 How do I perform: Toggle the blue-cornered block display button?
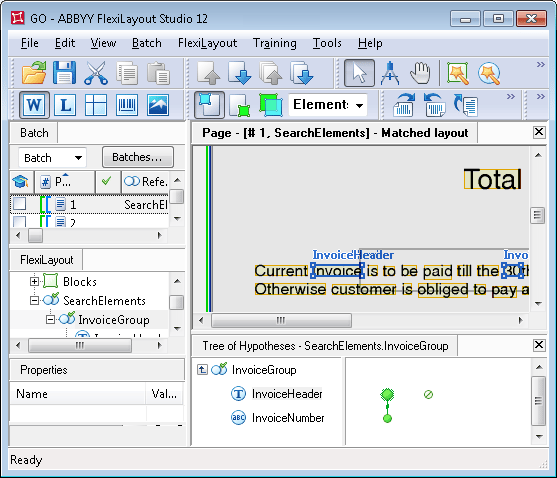pyautogui.click(x=209, y=105)
